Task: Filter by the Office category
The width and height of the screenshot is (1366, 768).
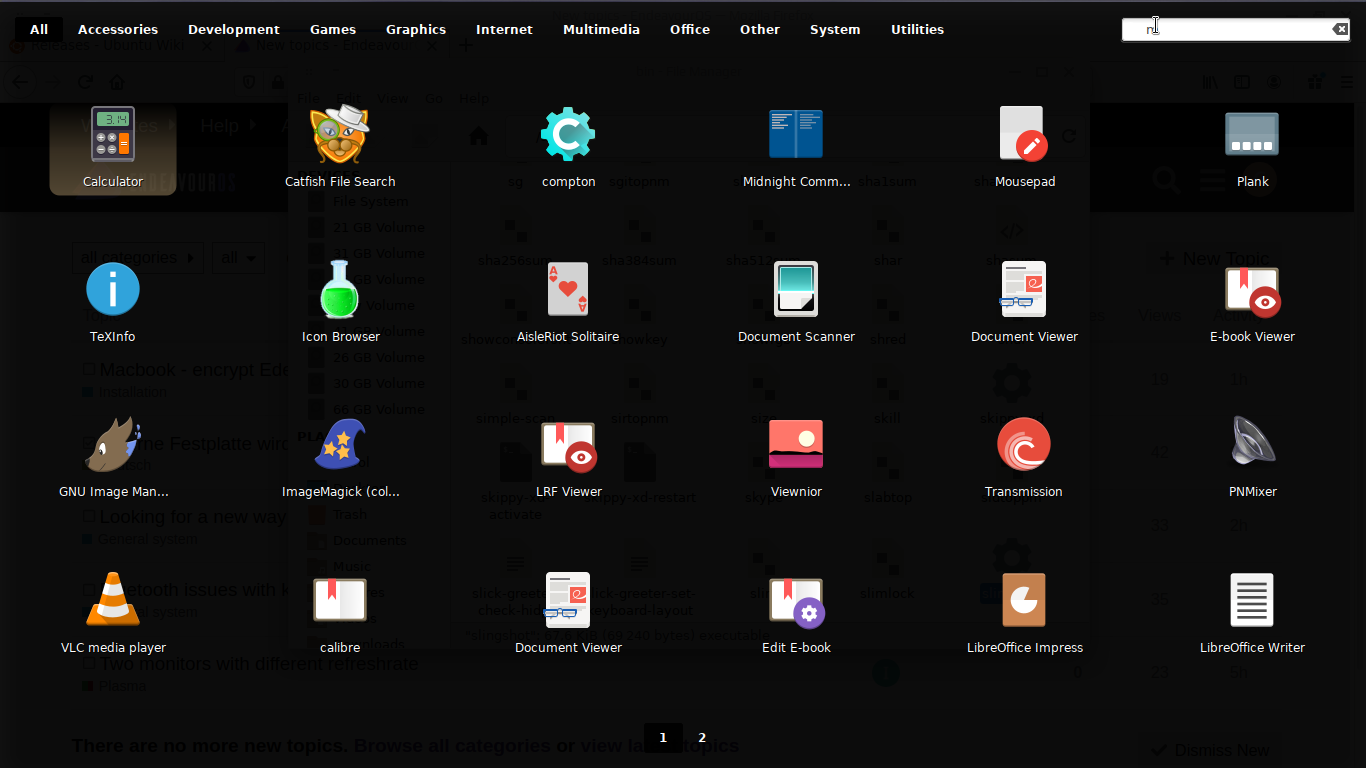Action: [x=690, y=29]
